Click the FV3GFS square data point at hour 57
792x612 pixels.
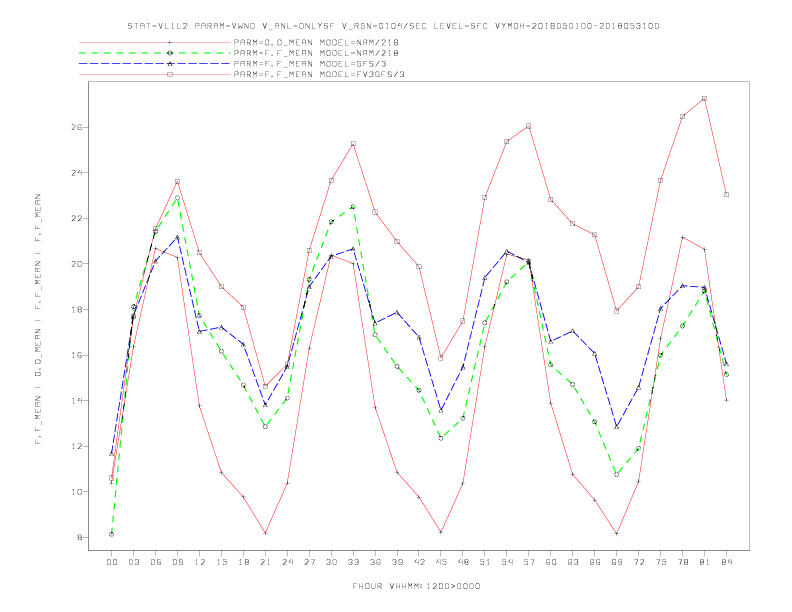coord(529,126)
